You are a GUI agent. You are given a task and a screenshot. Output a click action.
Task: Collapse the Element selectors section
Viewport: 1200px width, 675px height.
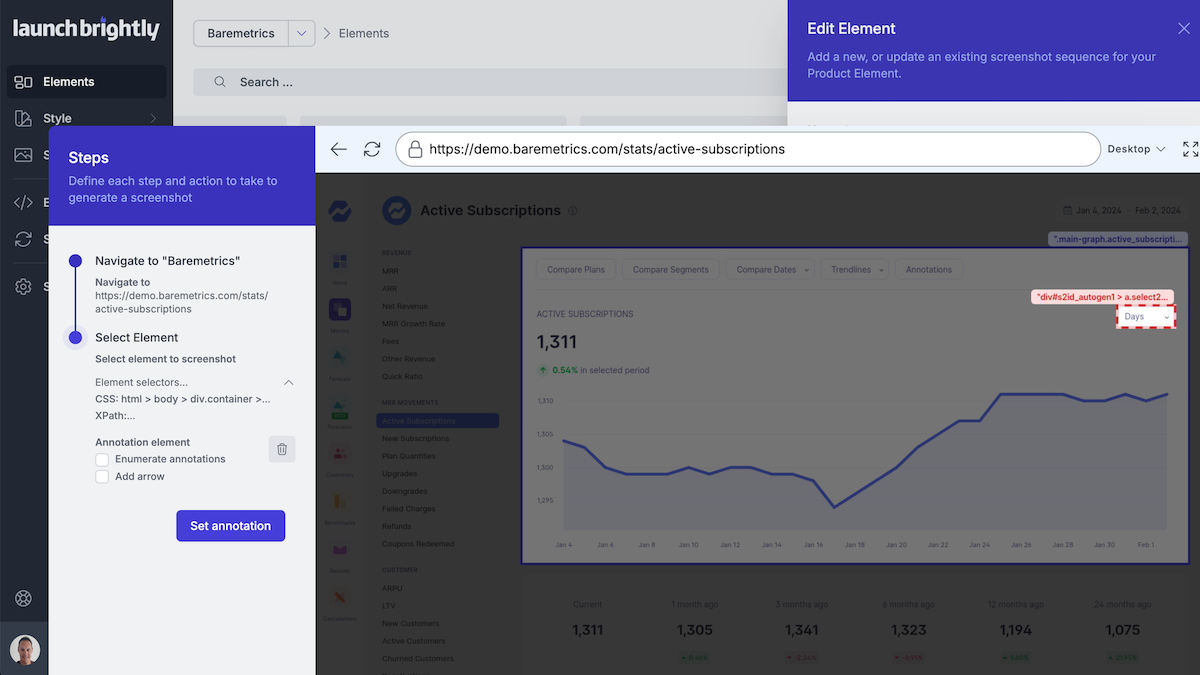coord(289,382)
